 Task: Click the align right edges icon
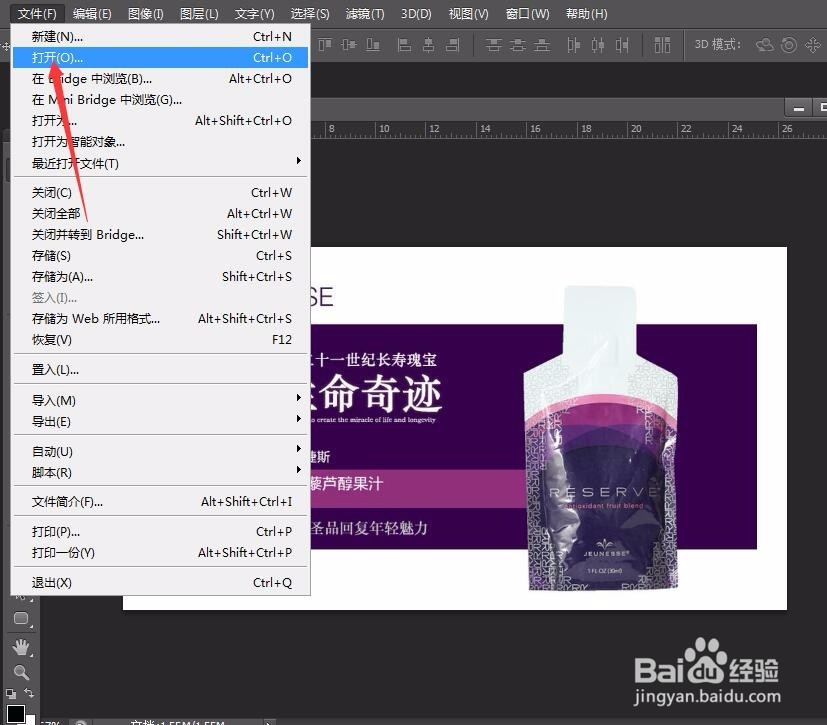pyautogui.click(x=453, y=45)
